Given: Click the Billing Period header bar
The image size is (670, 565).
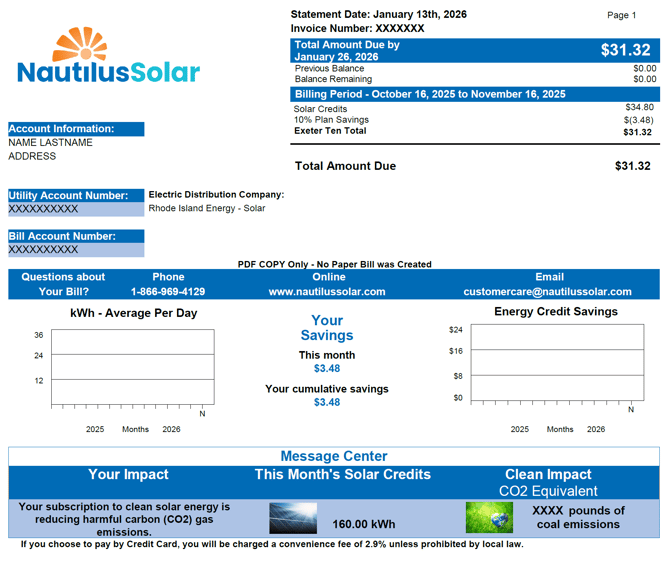Looking at the screenshot, I should click(475, 94).
